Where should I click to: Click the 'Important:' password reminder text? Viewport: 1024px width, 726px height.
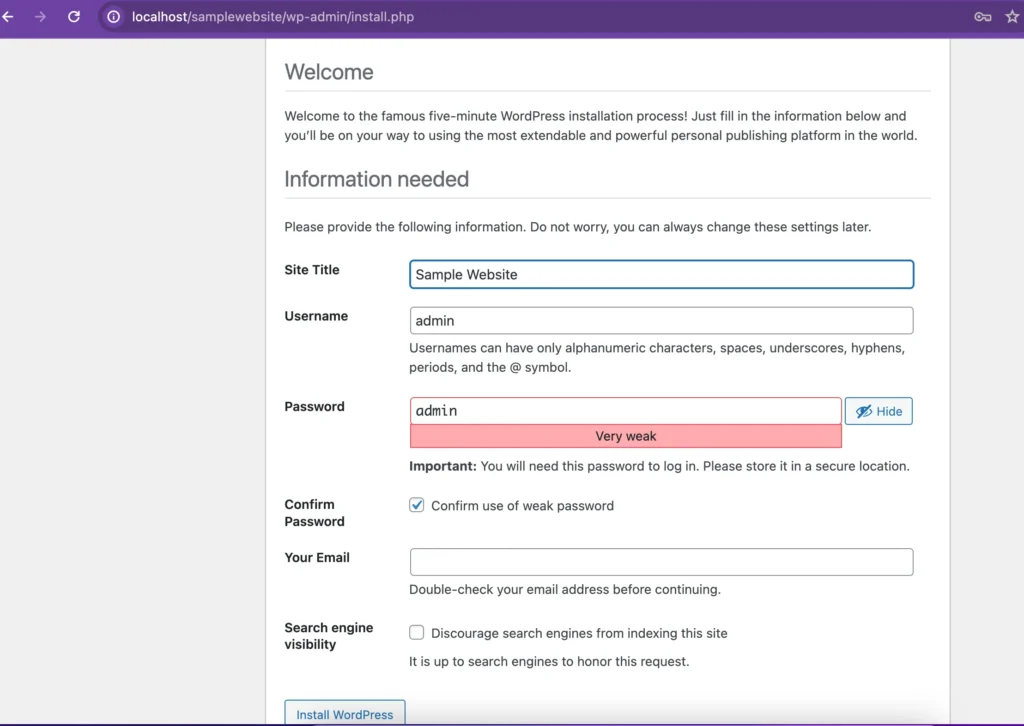pyautogui.click(x=660, y=466)
